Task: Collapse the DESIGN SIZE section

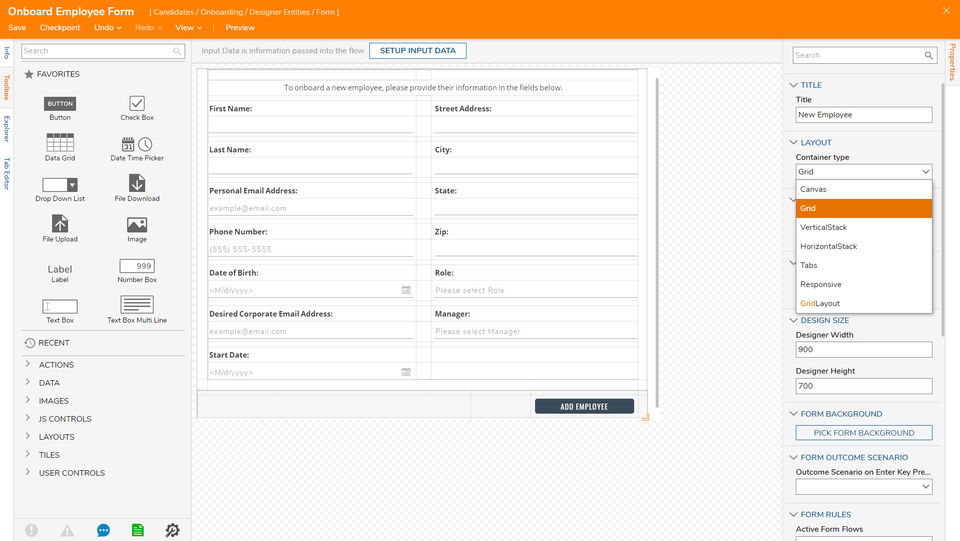Action: pyautogui.click(x=793, y=320)
